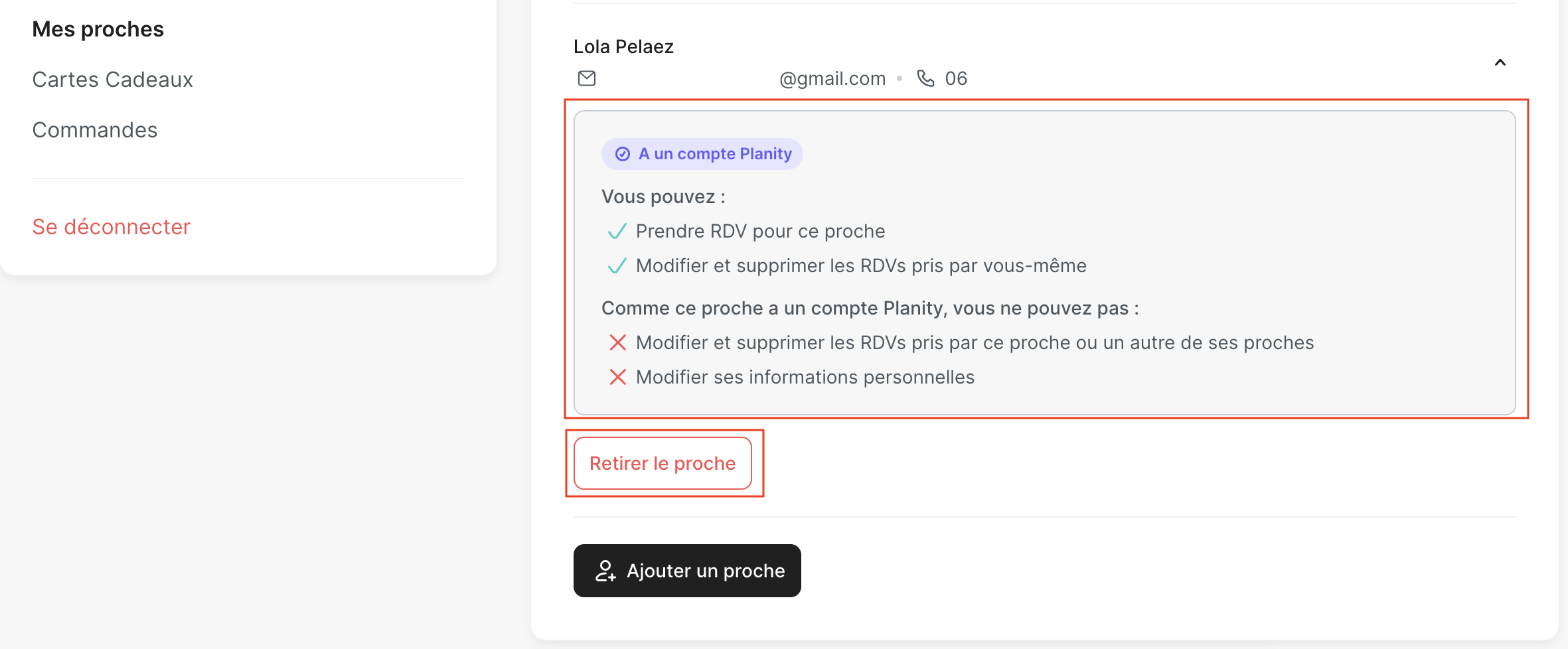This screenshot has height=649, width=1568.
Task: Click the Lola Pelaez name header
Action: coord(623,46)
